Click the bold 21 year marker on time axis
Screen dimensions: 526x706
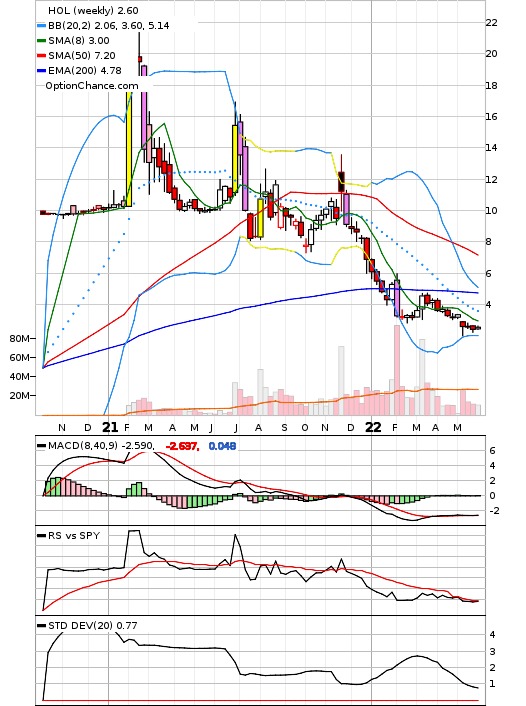pyautogui.click(x=110, y=427)
